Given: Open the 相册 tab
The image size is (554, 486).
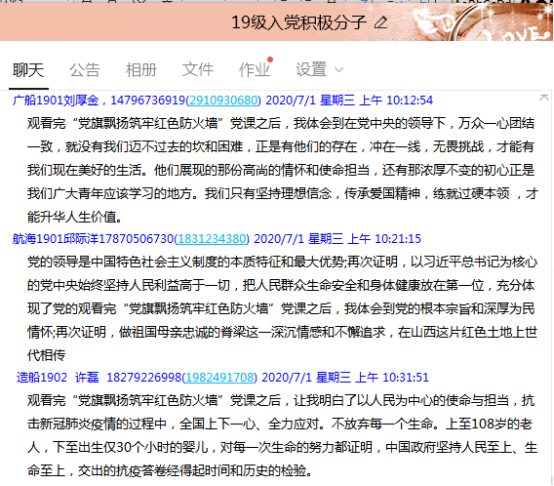Looking at the screenshot, I should [x=141, y=70].
